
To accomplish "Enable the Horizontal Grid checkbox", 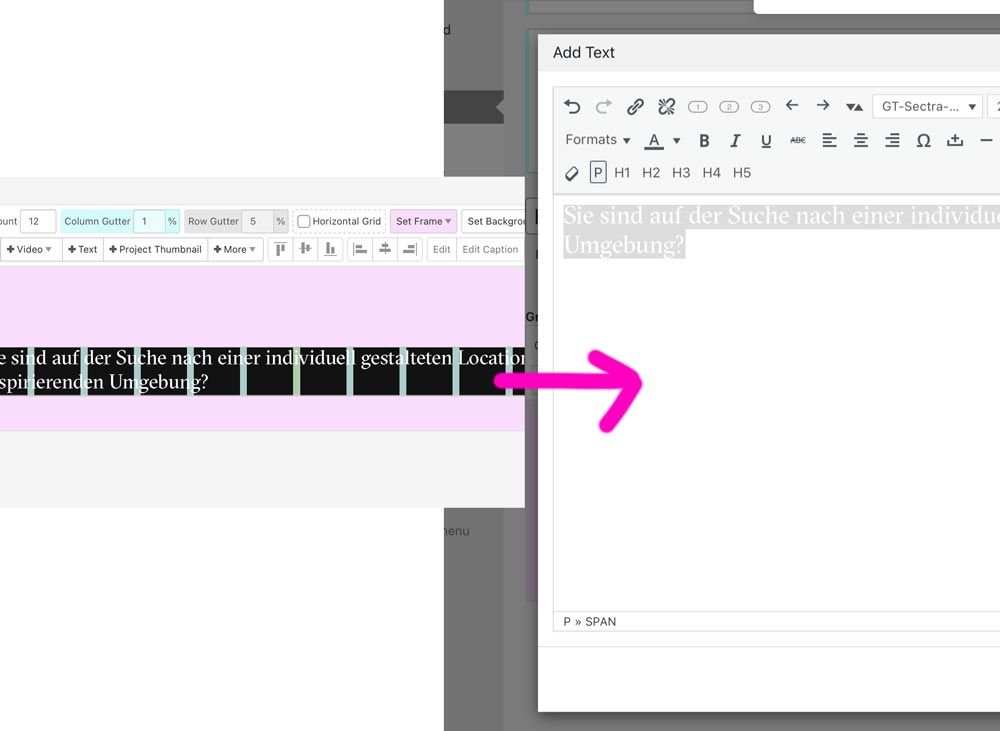I will 303,221.
